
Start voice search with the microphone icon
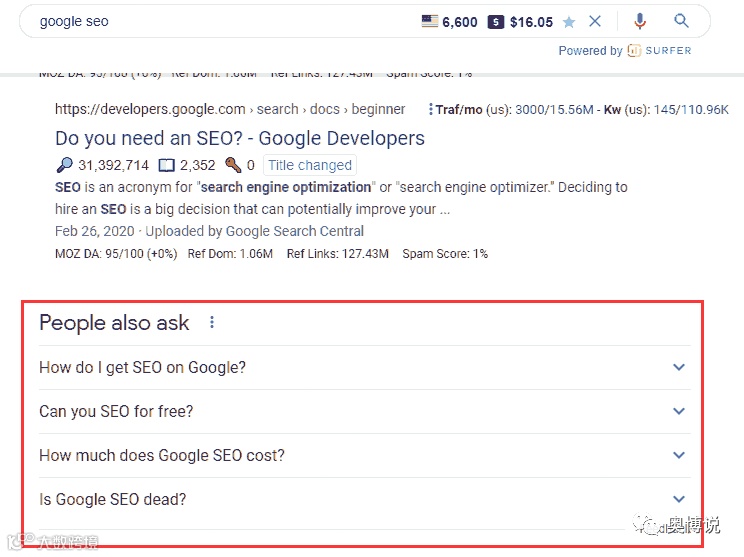click(640, 21)
